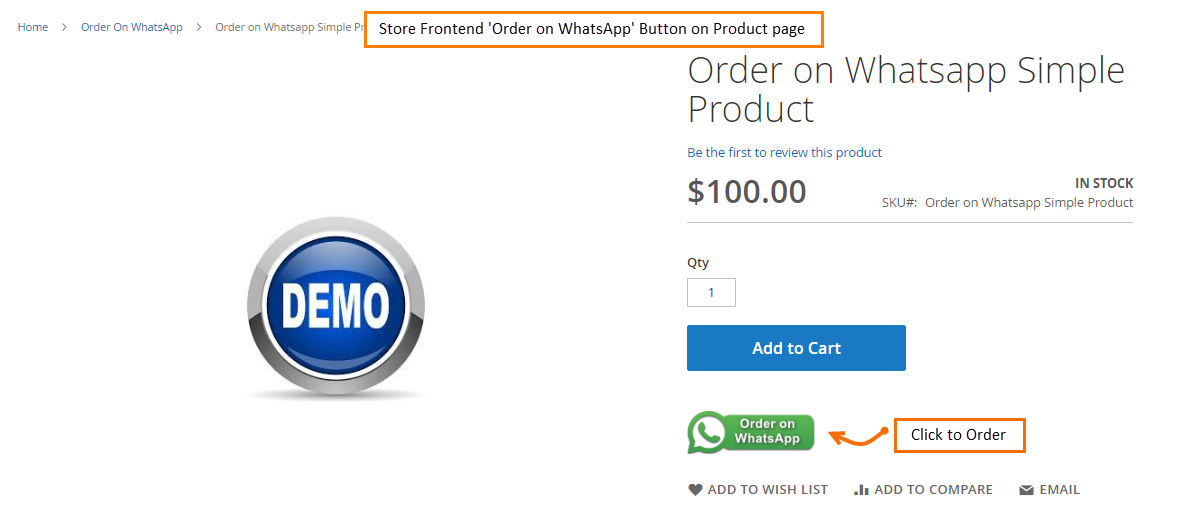Open the DEMO product image
Screen dimensions: 1186x525
click(335, 305)
